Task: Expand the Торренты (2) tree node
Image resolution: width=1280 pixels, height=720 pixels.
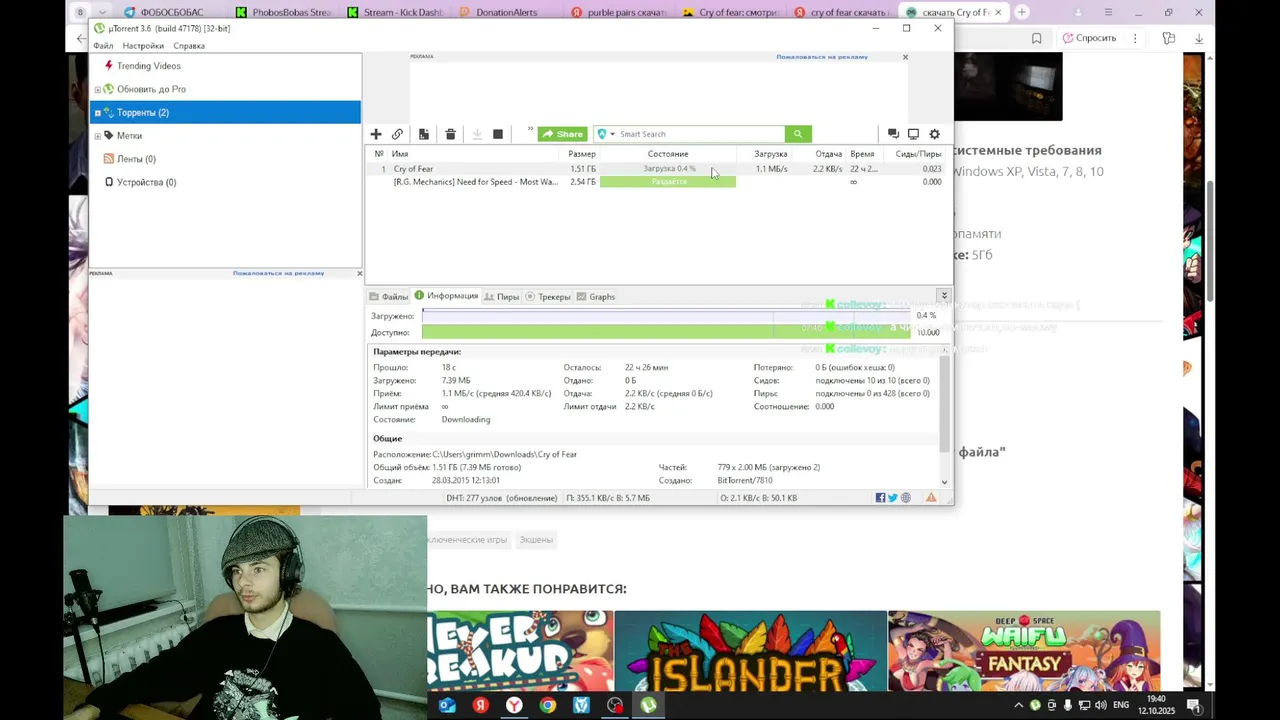Action: 97,112
